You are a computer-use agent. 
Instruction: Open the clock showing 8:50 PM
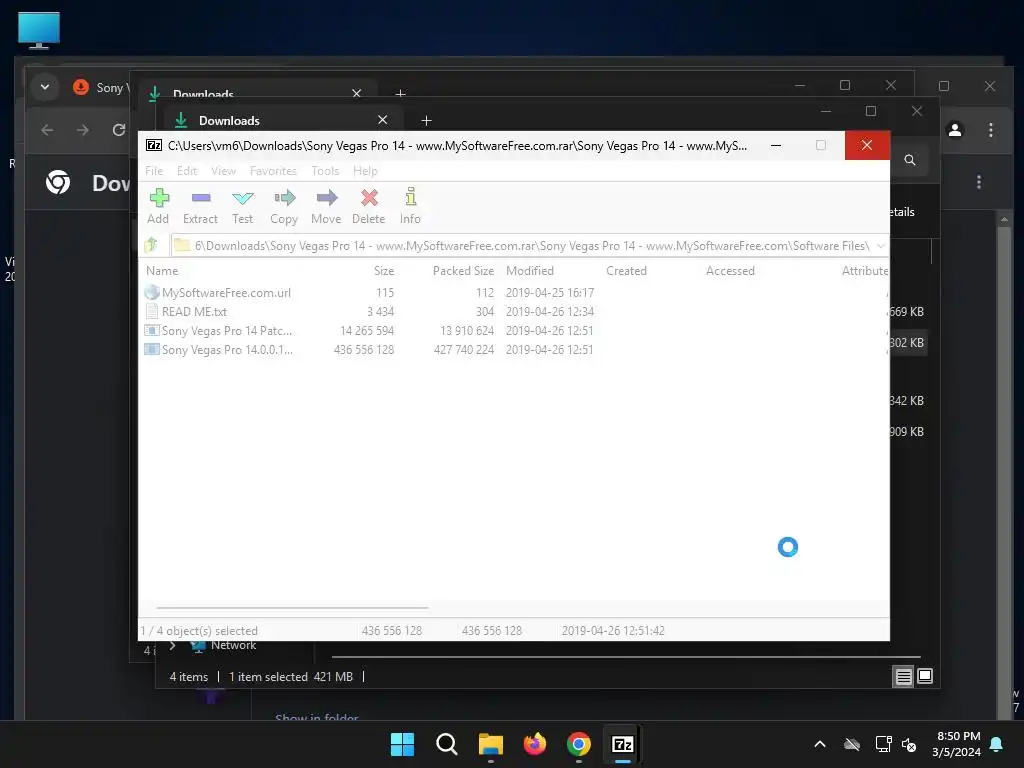[957, 744]
